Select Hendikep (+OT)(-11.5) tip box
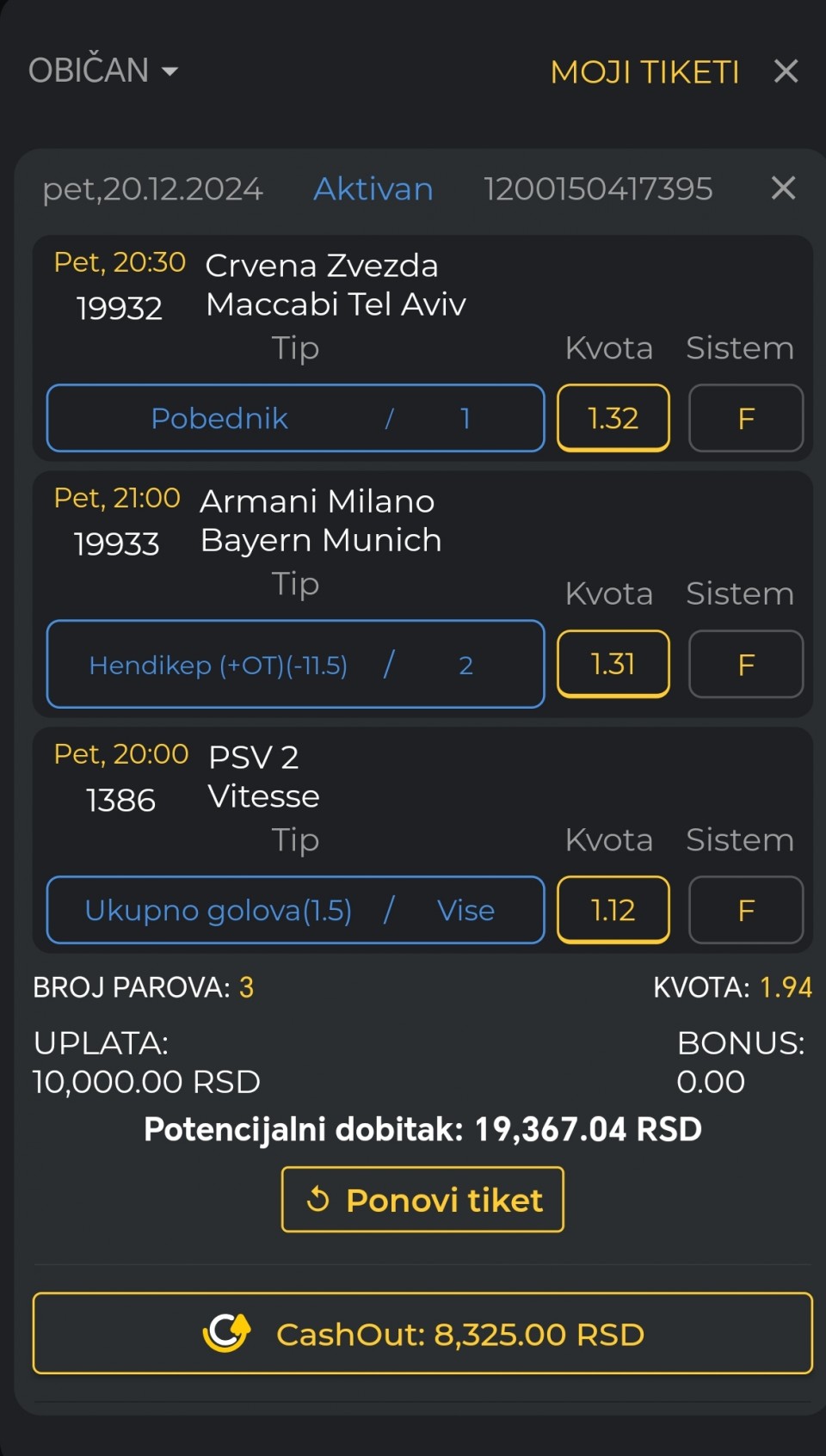This screenshot has height=1456, width=826. point(295,664)
